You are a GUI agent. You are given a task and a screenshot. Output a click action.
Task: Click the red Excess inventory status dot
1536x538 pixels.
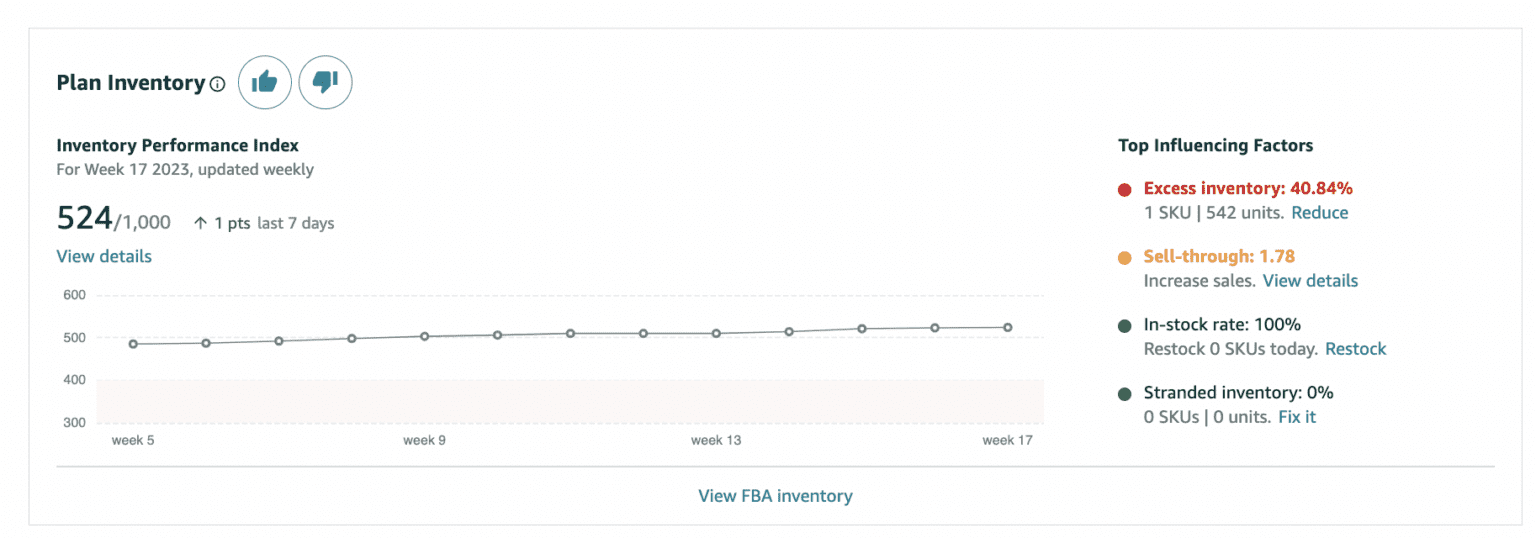pos(1124,189)
